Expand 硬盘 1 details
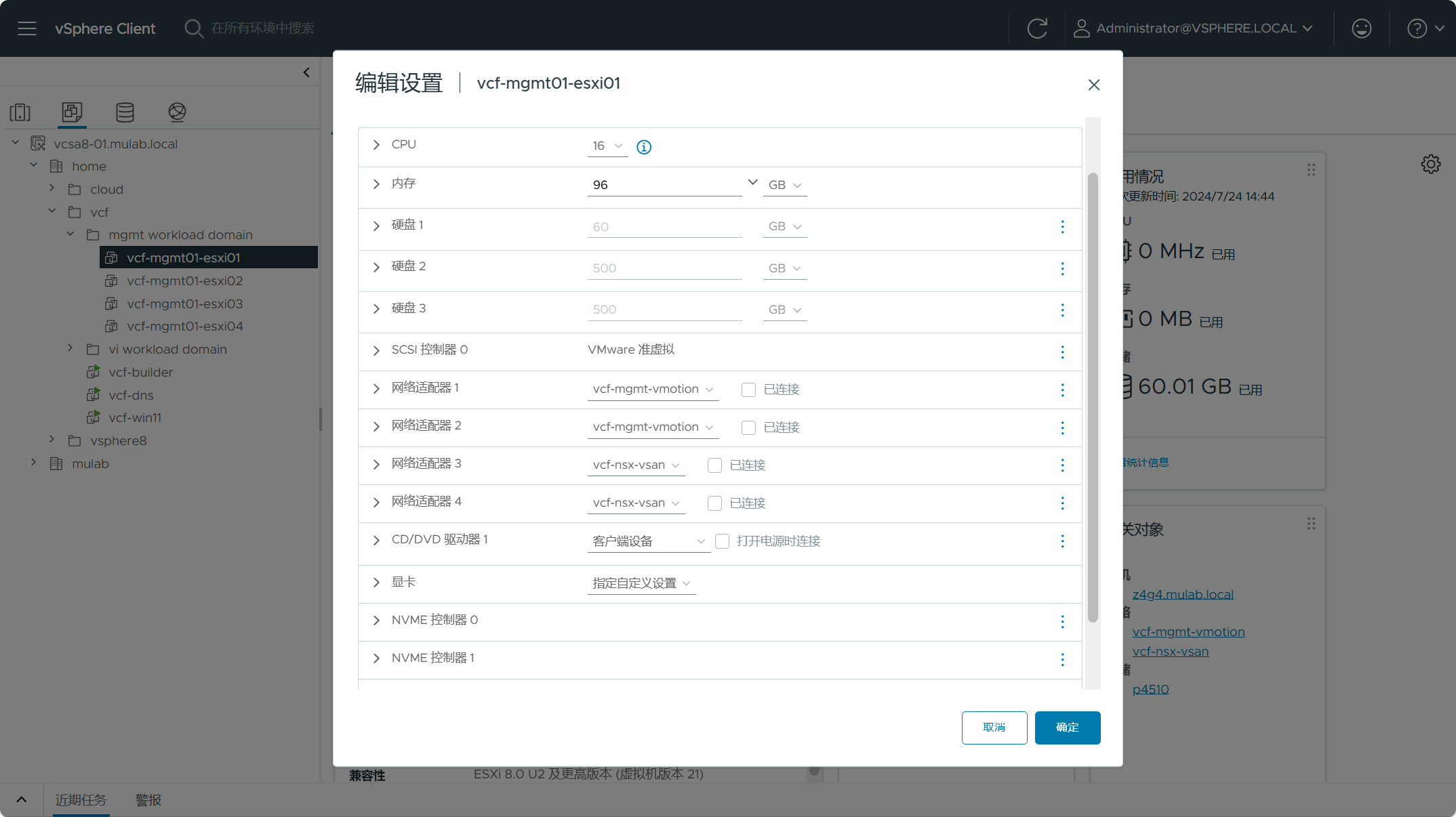Viewport: 1456px width, 817px height. [376, 226]
